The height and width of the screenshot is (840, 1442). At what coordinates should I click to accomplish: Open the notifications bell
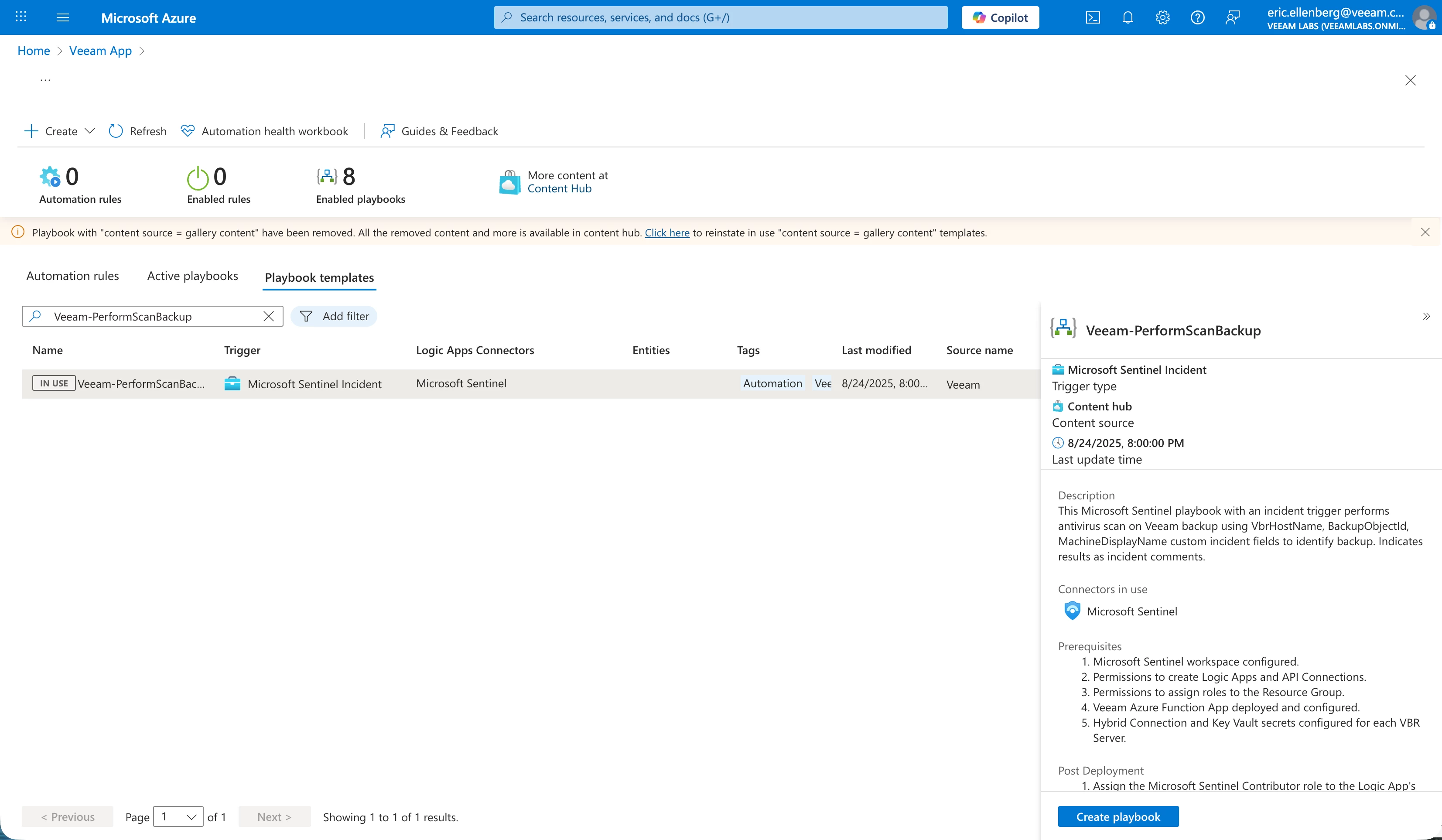click(1127, 18)
